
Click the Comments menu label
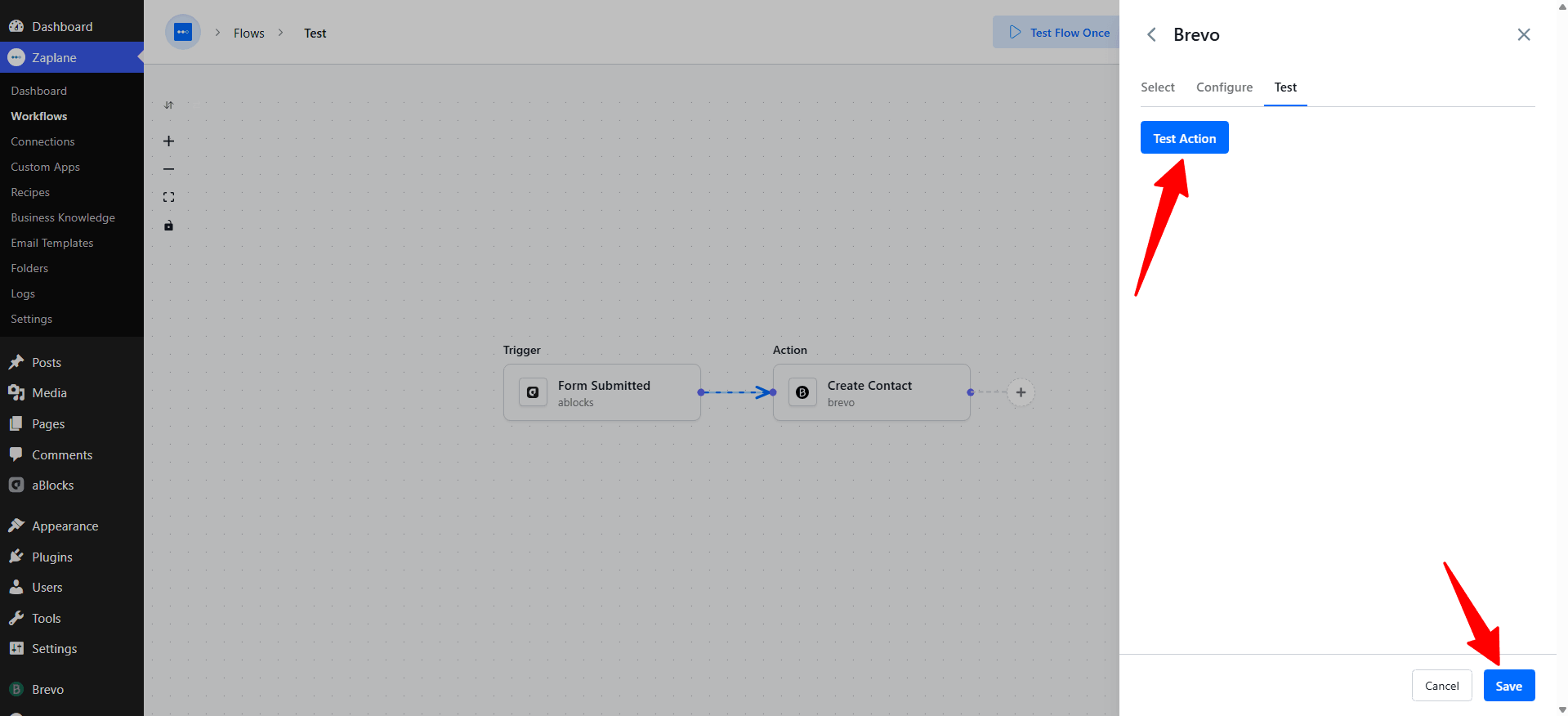(x=62, y=454)
